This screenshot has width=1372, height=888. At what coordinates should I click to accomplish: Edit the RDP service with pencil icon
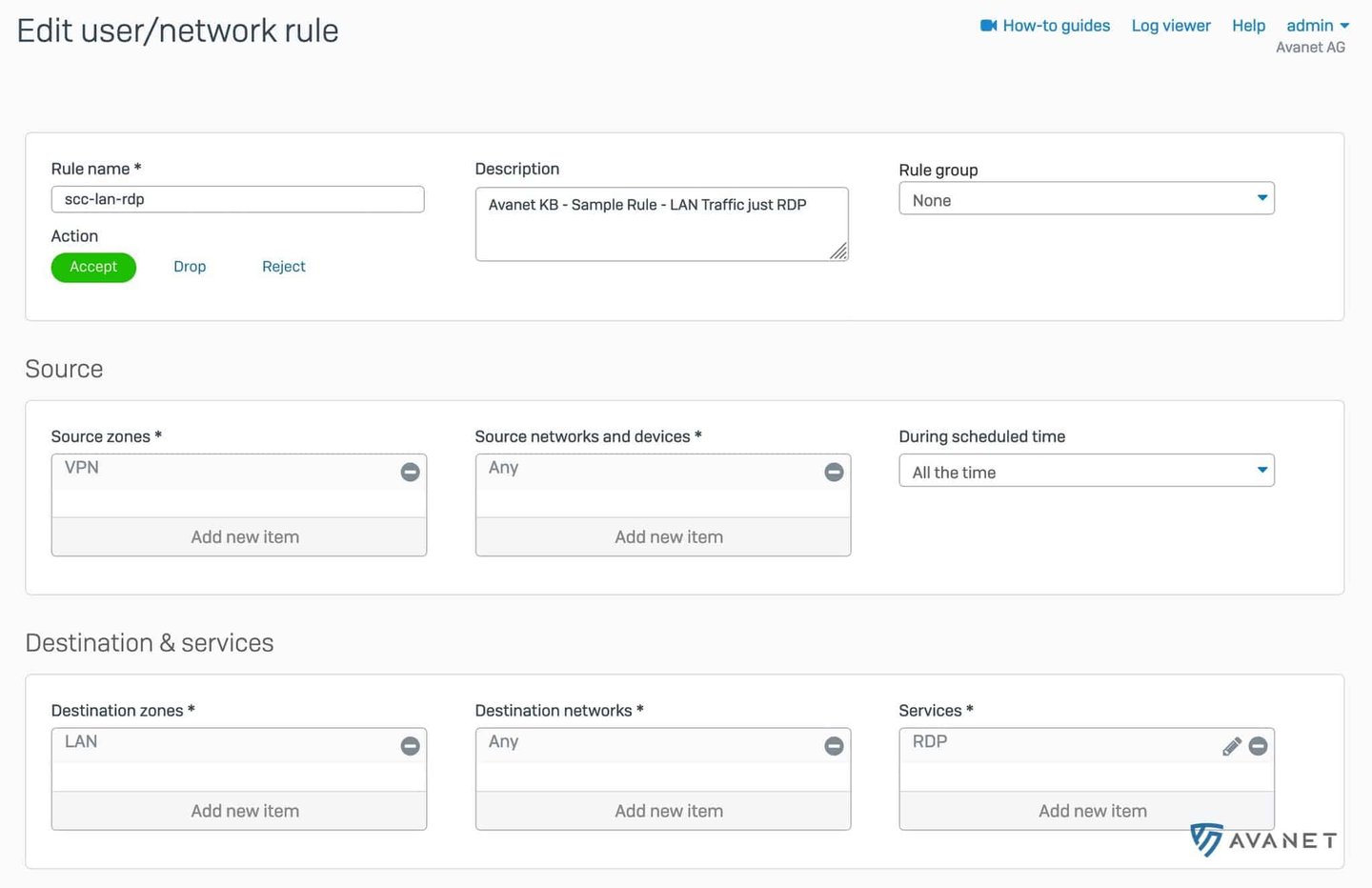pyautogui.click(x=1232, y=746)
